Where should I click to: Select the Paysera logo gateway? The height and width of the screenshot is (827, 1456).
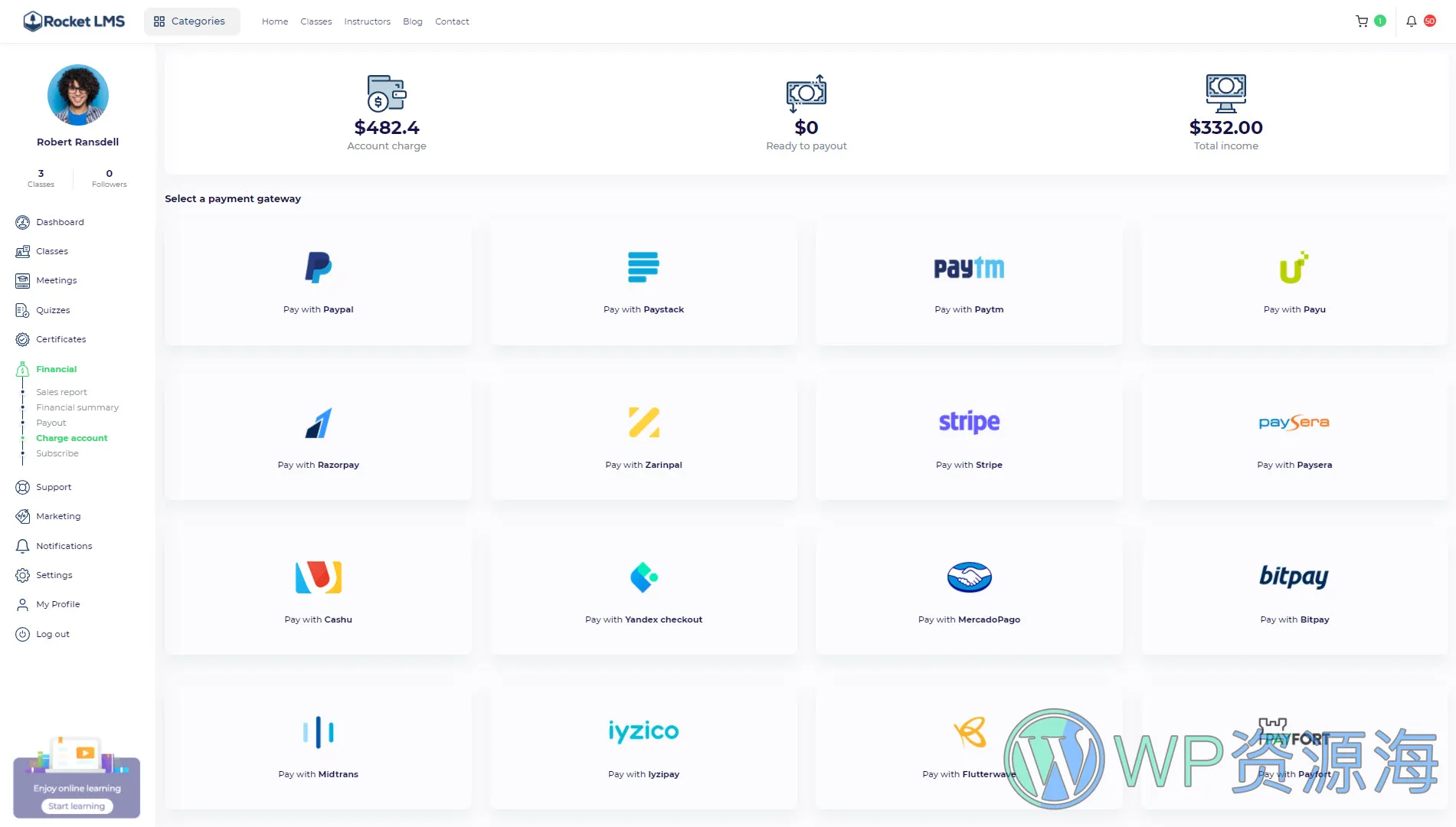[x=1294, y=423]
